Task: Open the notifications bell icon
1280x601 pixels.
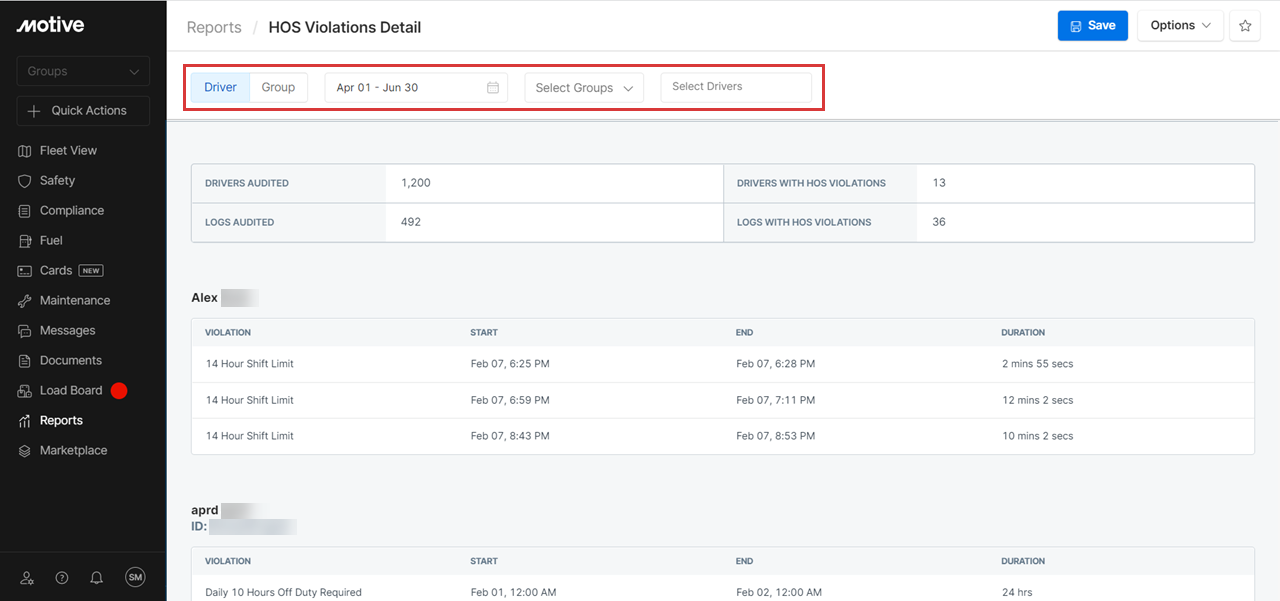Action: 97,578
